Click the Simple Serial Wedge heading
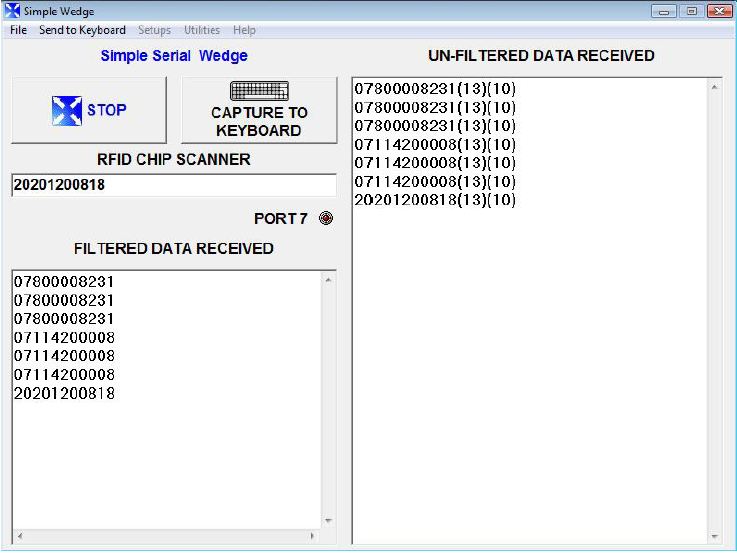Screen dimensions: 737x553 pyautogui.click(x=174, y=55)
